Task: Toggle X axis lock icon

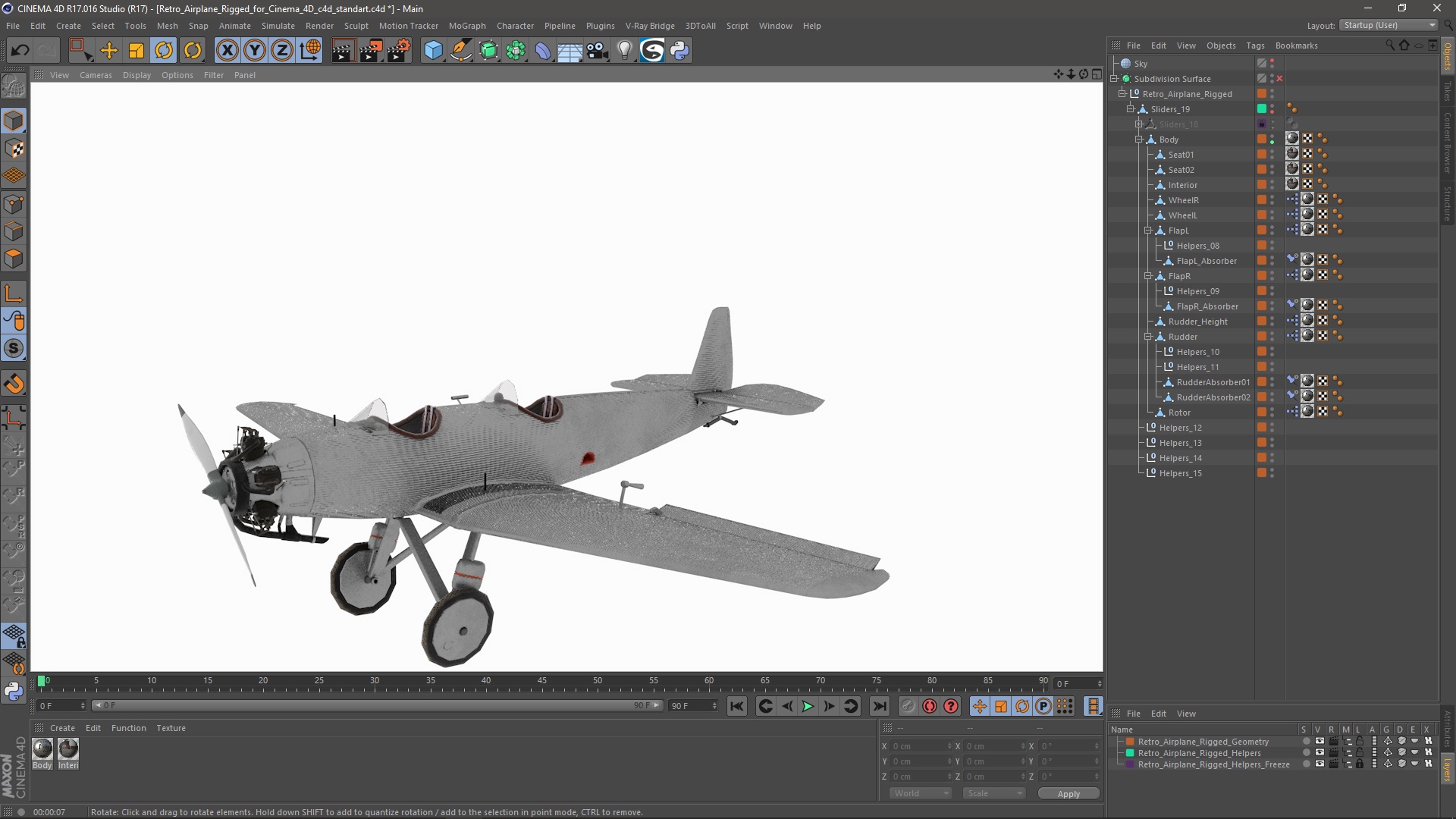Action: coord(227,51)
